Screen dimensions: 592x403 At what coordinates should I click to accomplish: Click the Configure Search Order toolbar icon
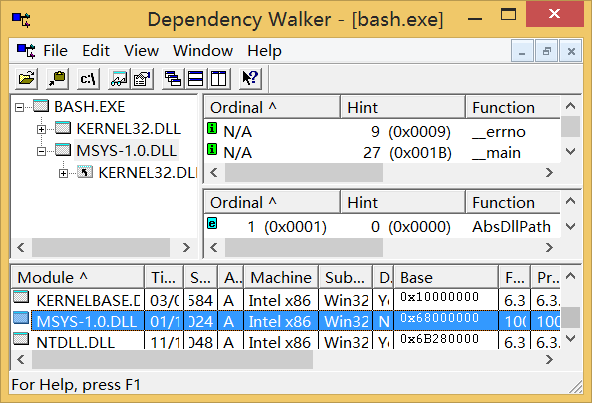[57, 79]
